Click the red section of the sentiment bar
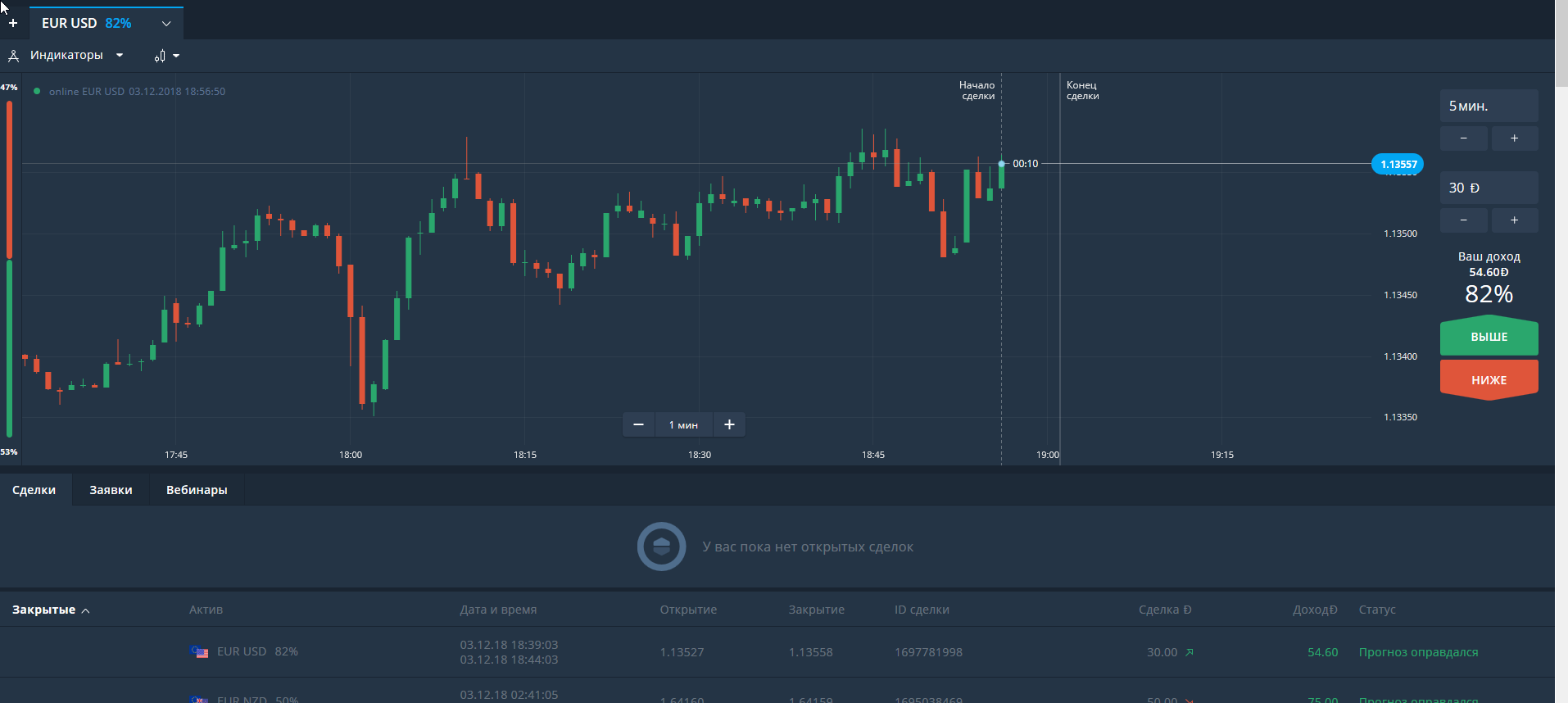The height and width of the screenshot is (703, 1568). click(9, 179)
